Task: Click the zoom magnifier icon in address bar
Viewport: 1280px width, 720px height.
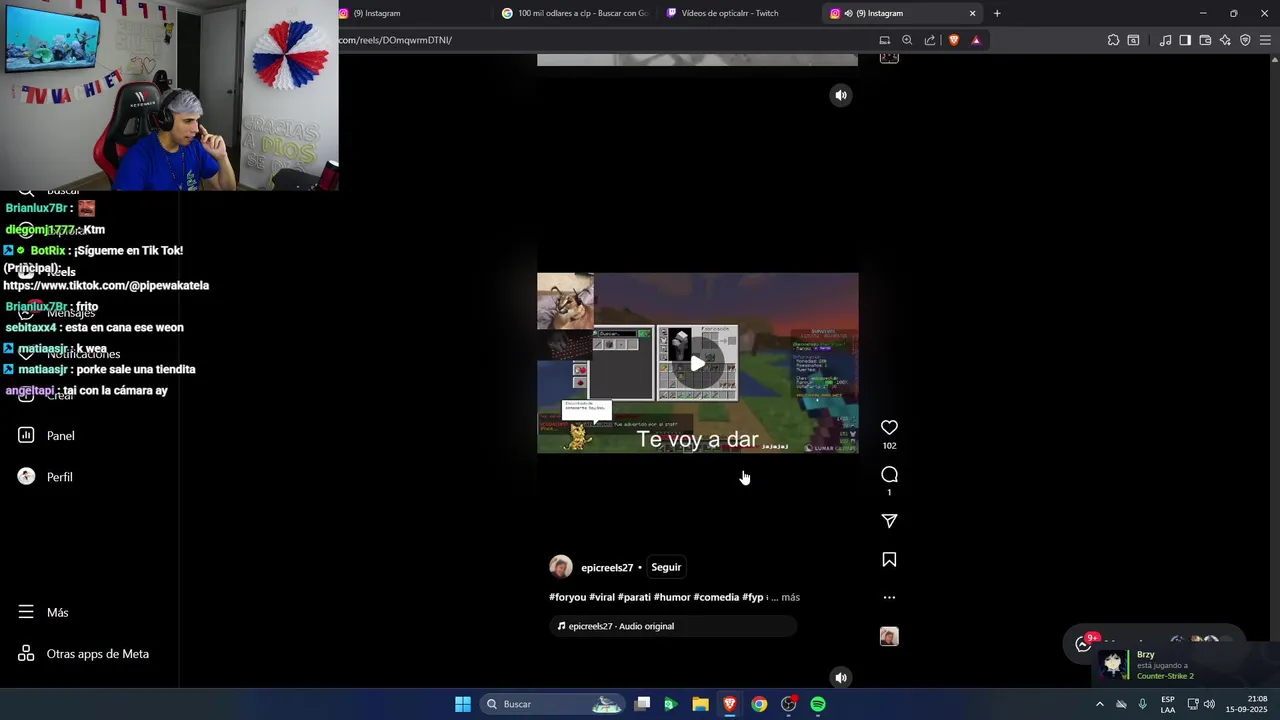Action: tap(907, 40)
